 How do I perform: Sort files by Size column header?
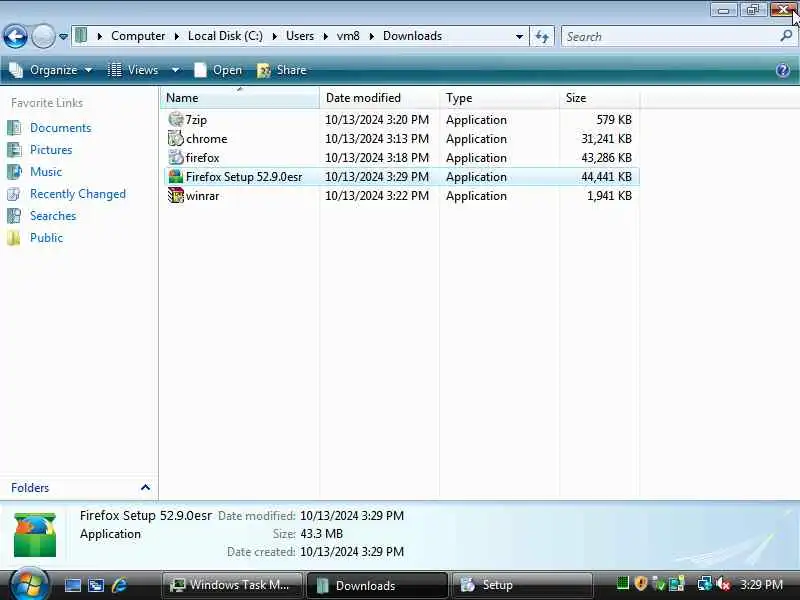599,97
